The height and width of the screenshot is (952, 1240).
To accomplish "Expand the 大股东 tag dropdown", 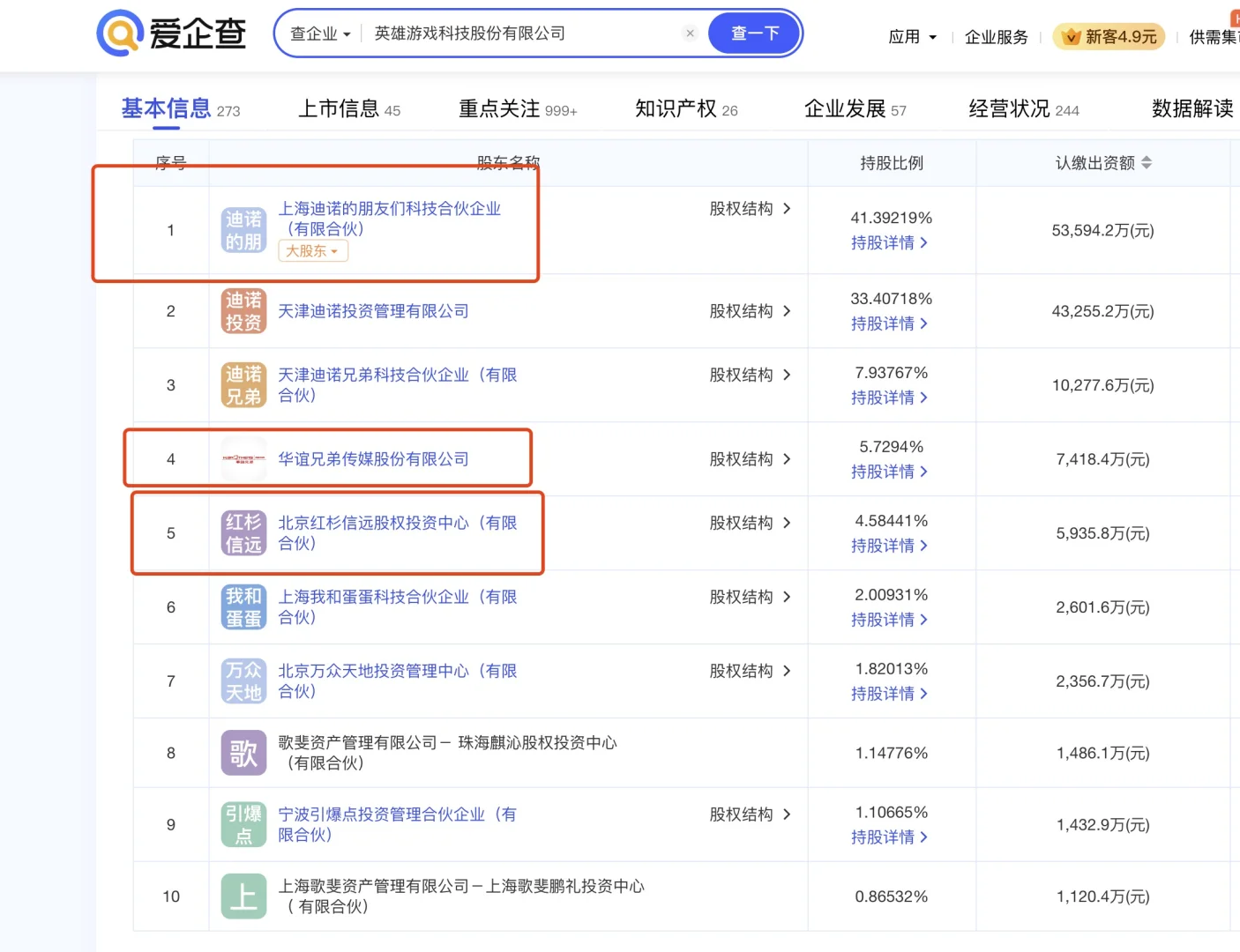I will [313, 251].
